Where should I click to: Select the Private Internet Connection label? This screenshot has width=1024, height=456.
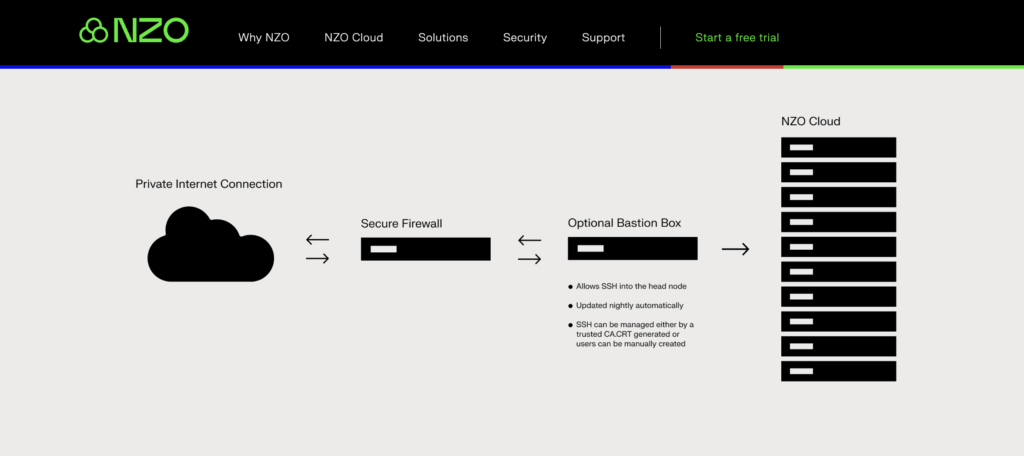(208, 184)
